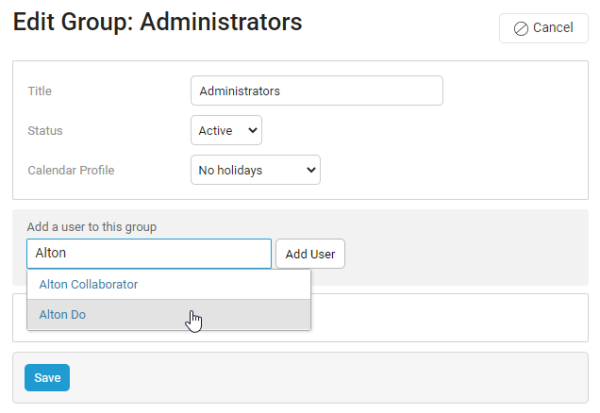600x413 pixels.
Task: Click the Cancel button
Action: point(543,28)
